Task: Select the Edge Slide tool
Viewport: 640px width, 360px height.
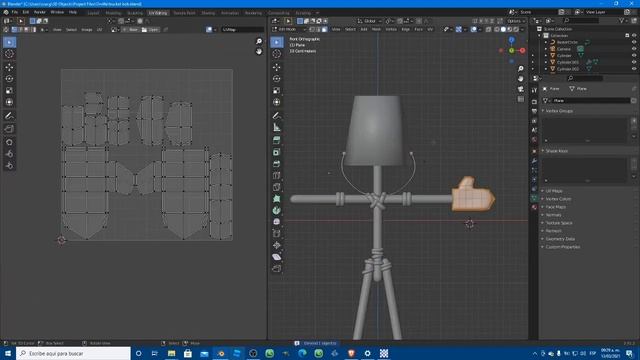Action: [x=277, y=233]
